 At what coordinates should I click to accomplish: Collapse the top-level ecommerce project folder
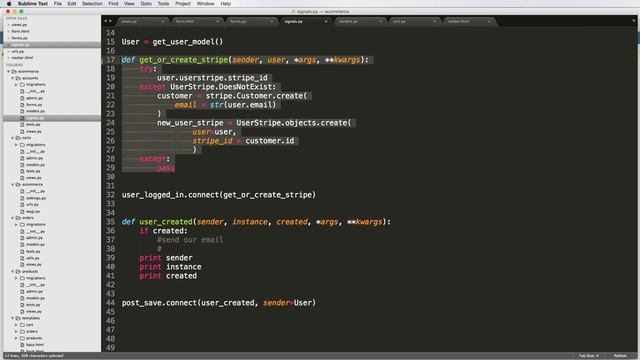9,71
